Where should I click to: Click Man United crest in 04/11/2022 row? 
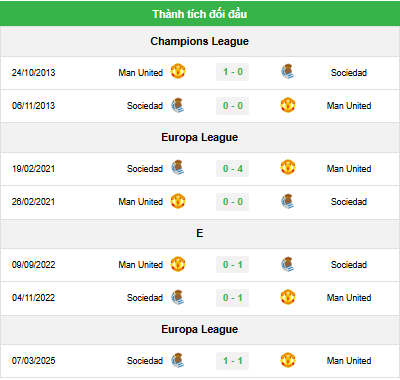pos(288,297)
